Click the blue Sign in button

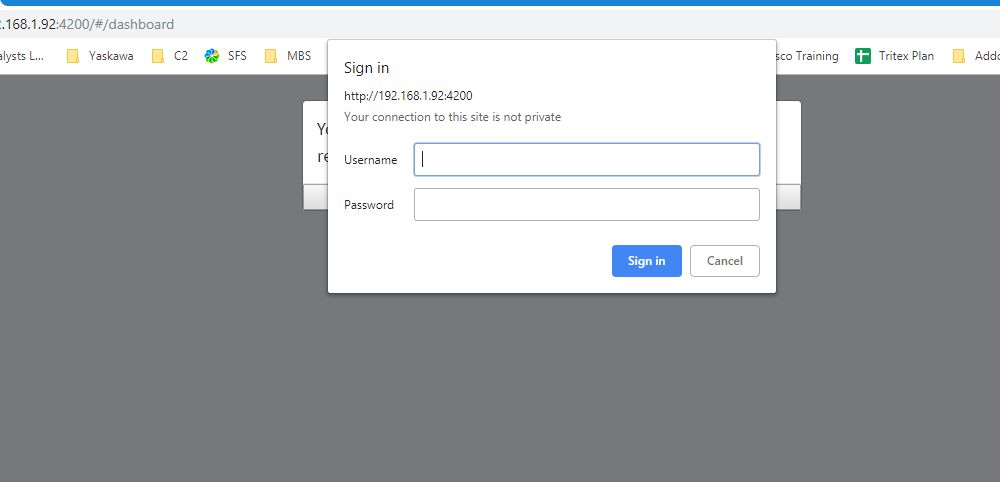647,261
